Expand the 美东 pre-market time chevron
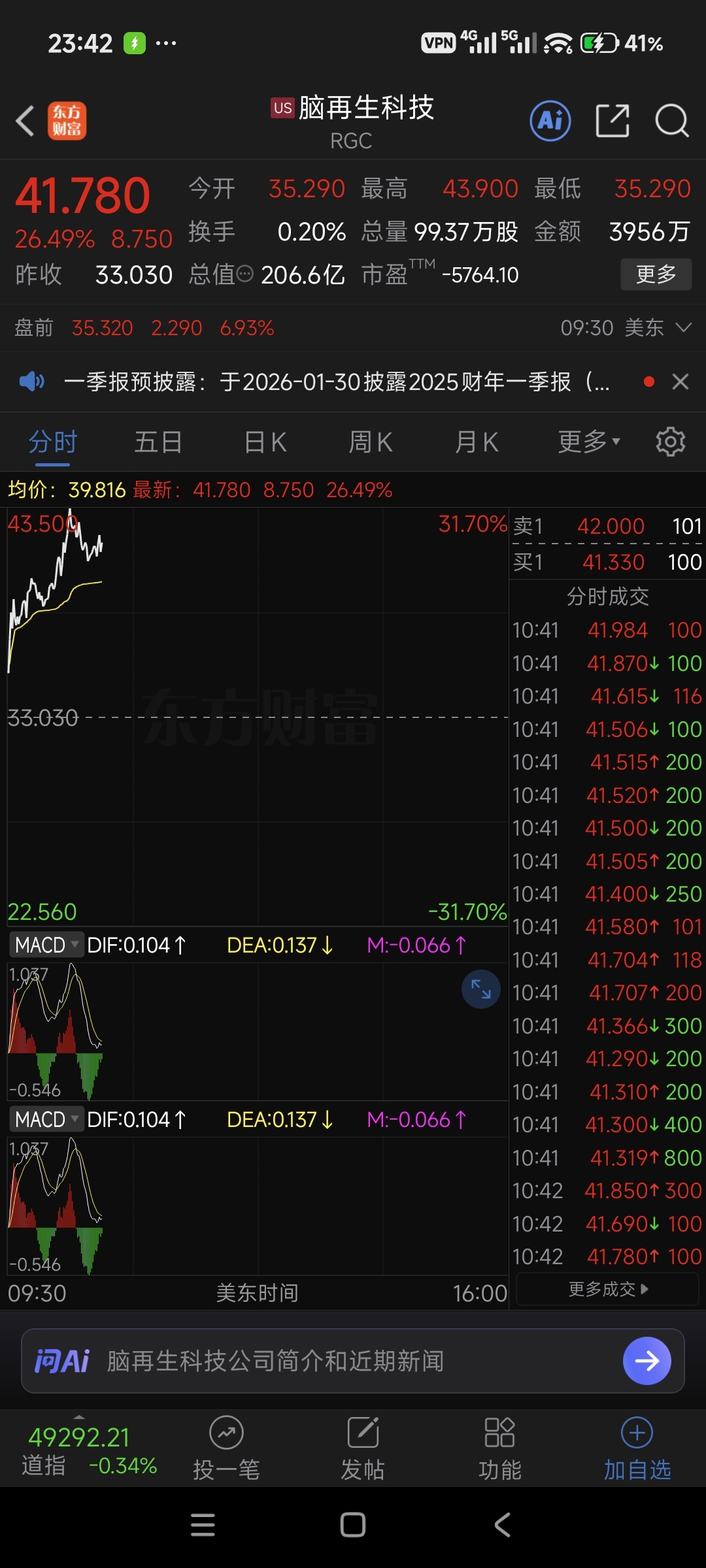Screen dimensions: 706x1568 [683, 327]
